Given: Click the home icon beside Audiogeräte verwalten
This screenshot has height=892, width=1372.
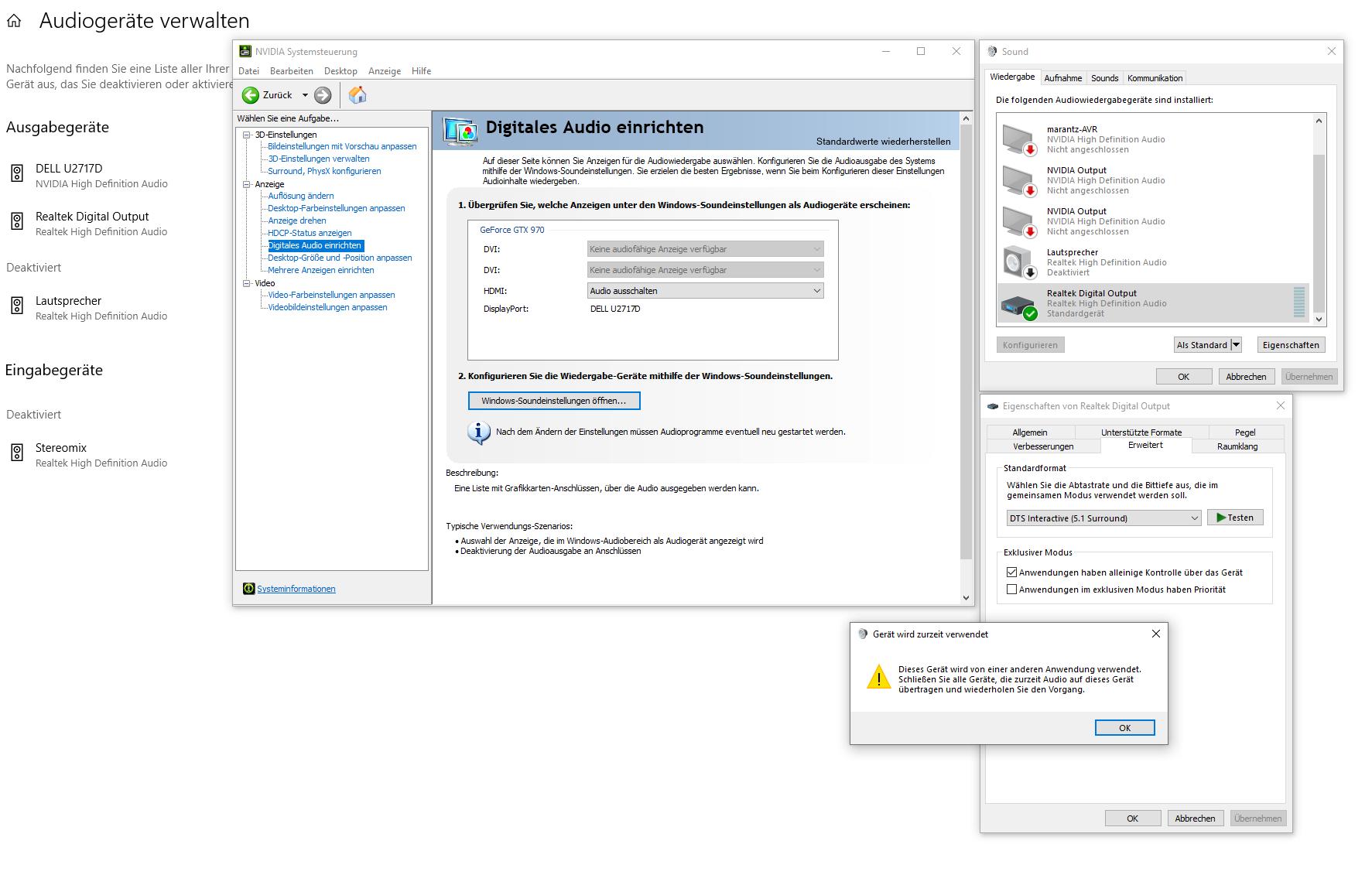Looking at the screenshot, I should [14, 22].
